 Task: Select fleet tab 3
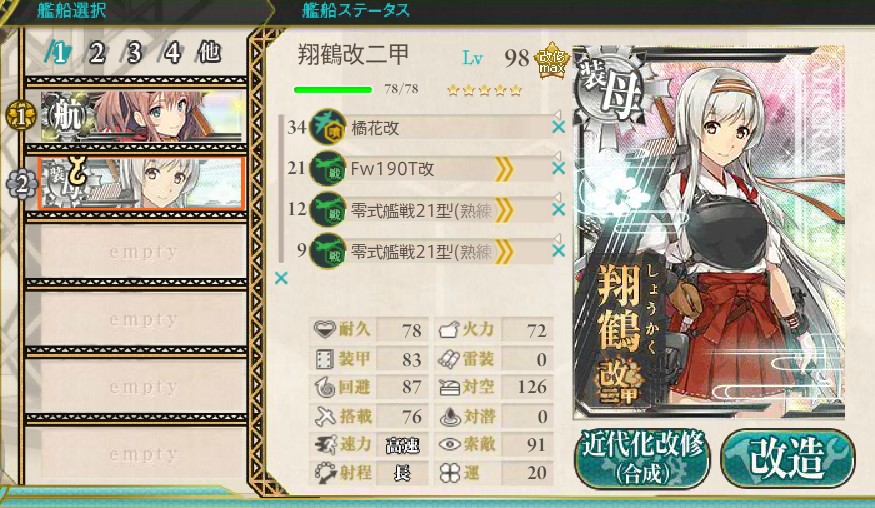pos(134,53)
